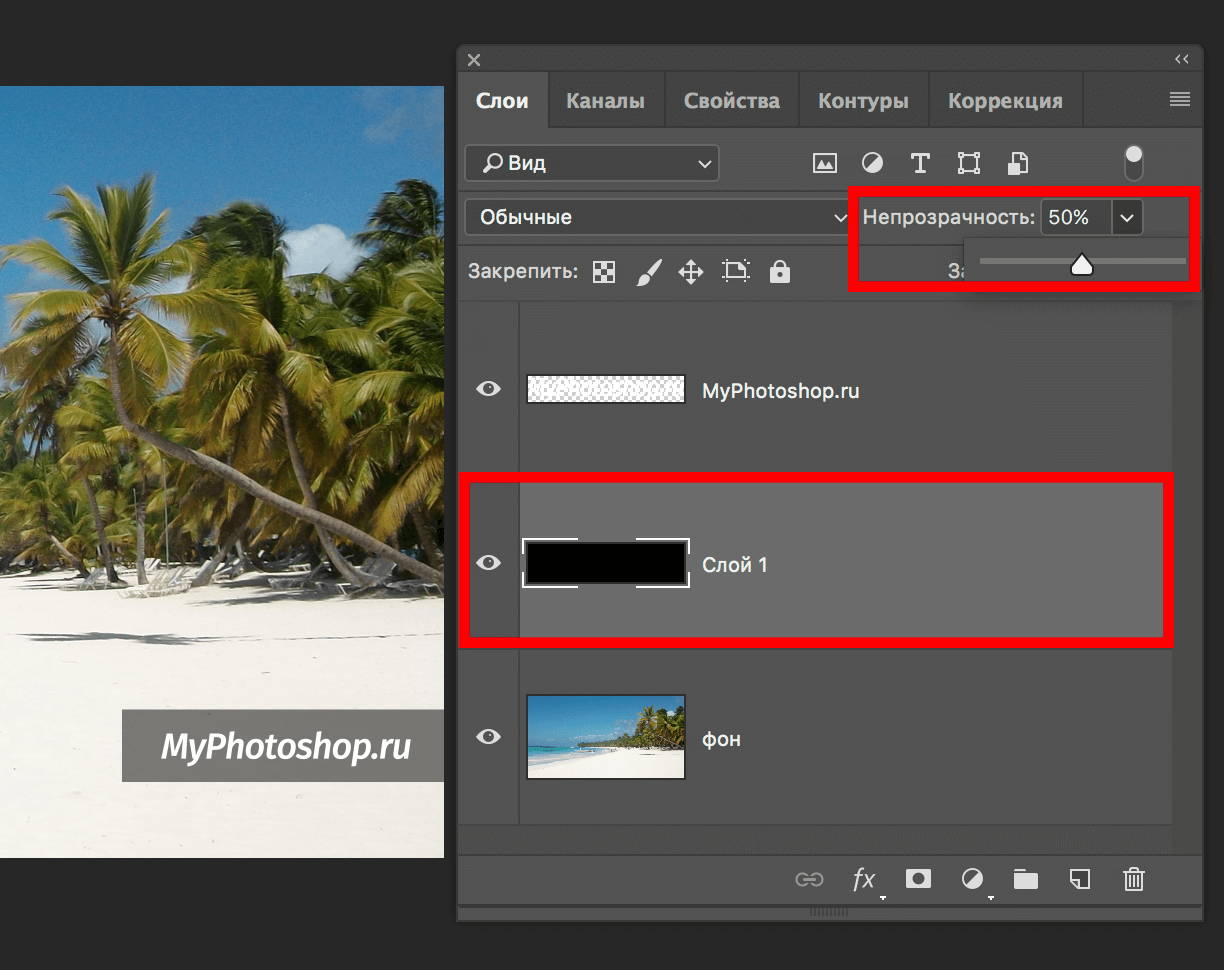Click the shape layer filter icon

click(x=968, y=163)
